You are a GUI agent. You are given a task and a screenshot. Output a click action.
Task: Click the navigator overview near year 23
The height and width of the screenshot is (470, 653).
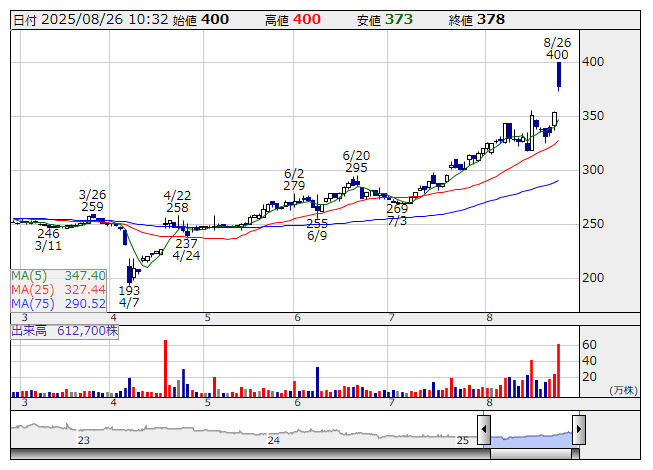point(84,434)
